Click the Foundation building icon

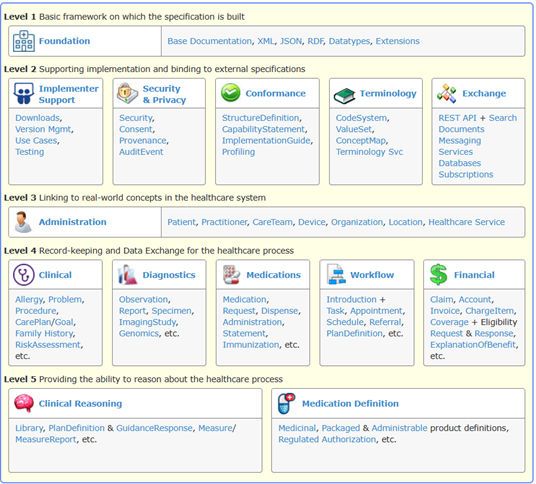(x=24, y=41)
